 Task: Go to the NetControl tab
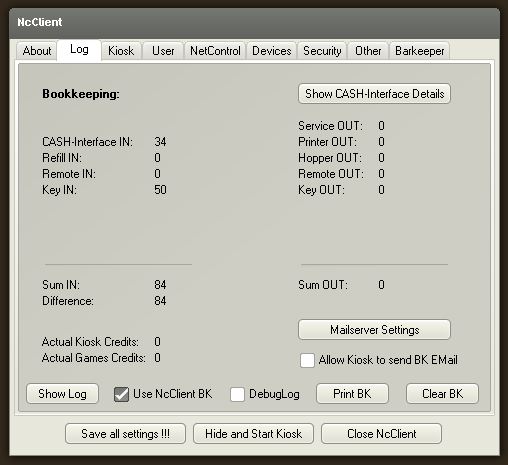click(215, 51)
